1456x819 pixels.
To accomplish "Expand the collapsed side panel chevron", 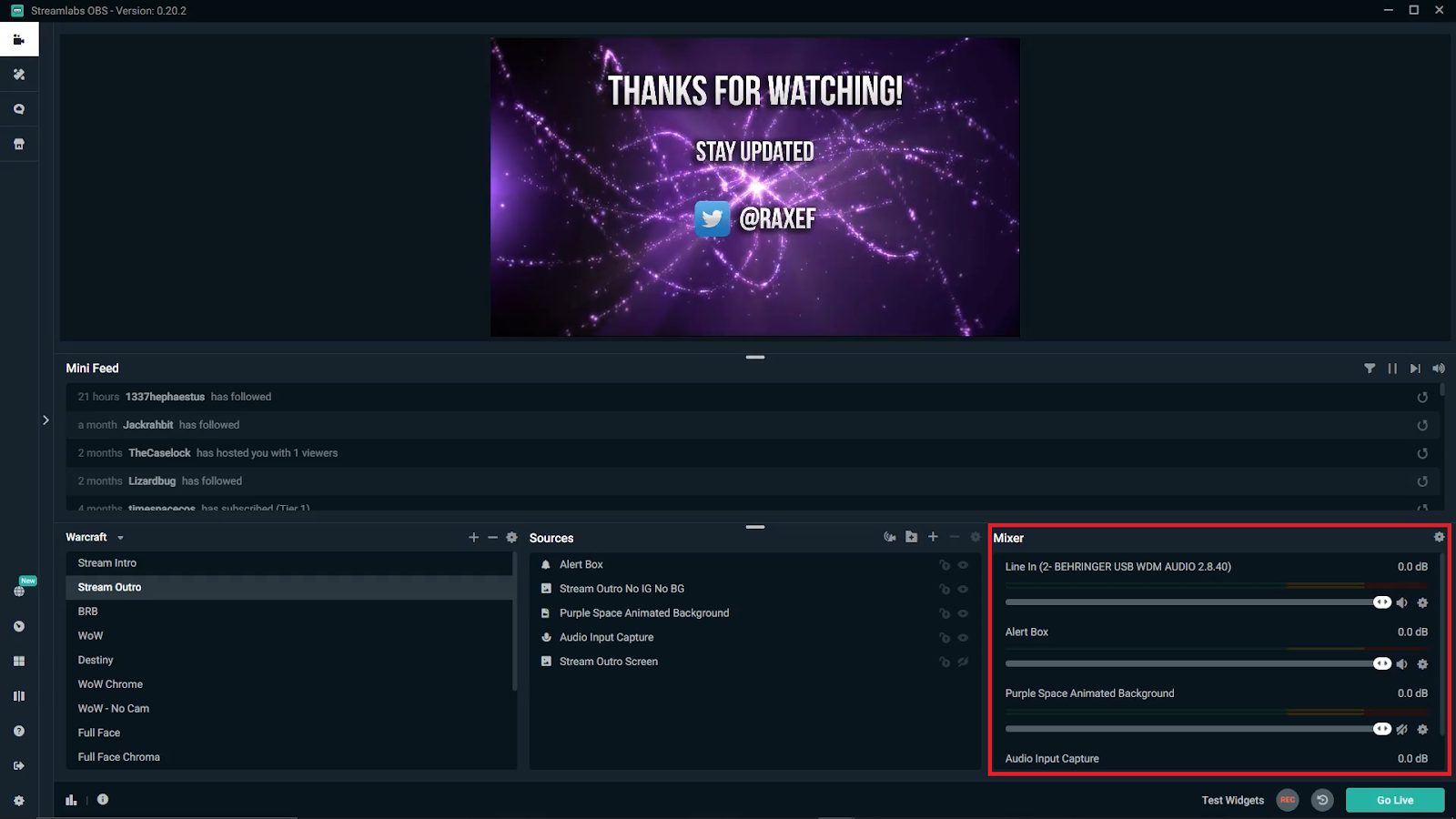I will click(x=45, y=420).
